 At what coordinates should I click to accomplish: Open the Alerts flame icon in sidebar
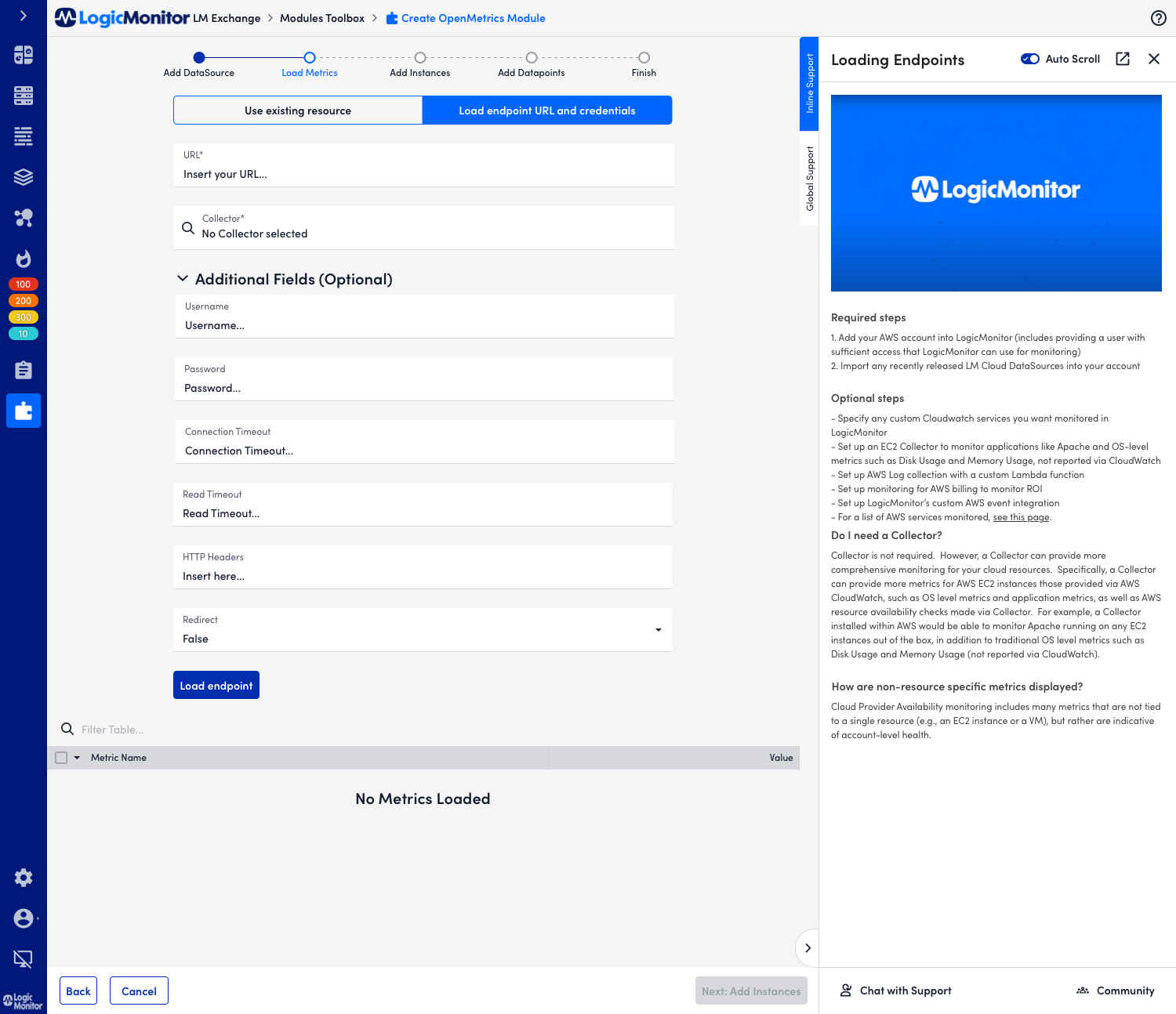(x=24, y=259)
